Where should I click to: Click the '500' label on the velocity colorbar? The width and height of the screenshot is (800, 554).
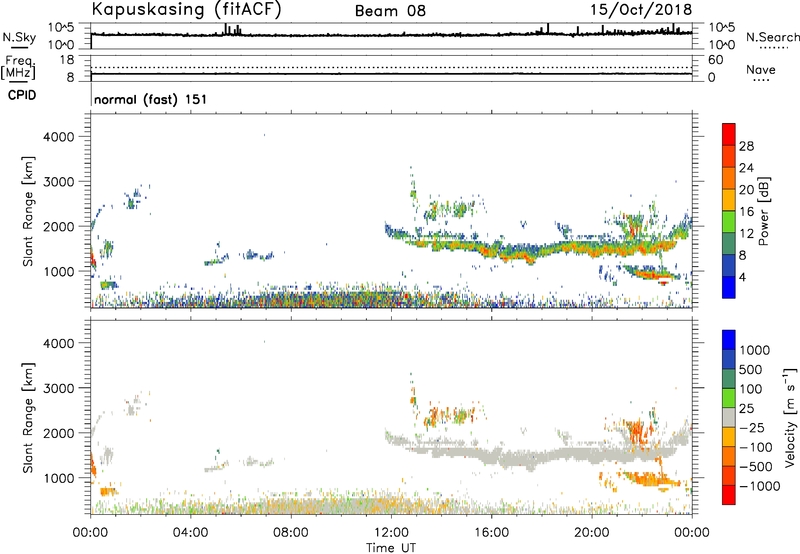[x=750, y=370]
